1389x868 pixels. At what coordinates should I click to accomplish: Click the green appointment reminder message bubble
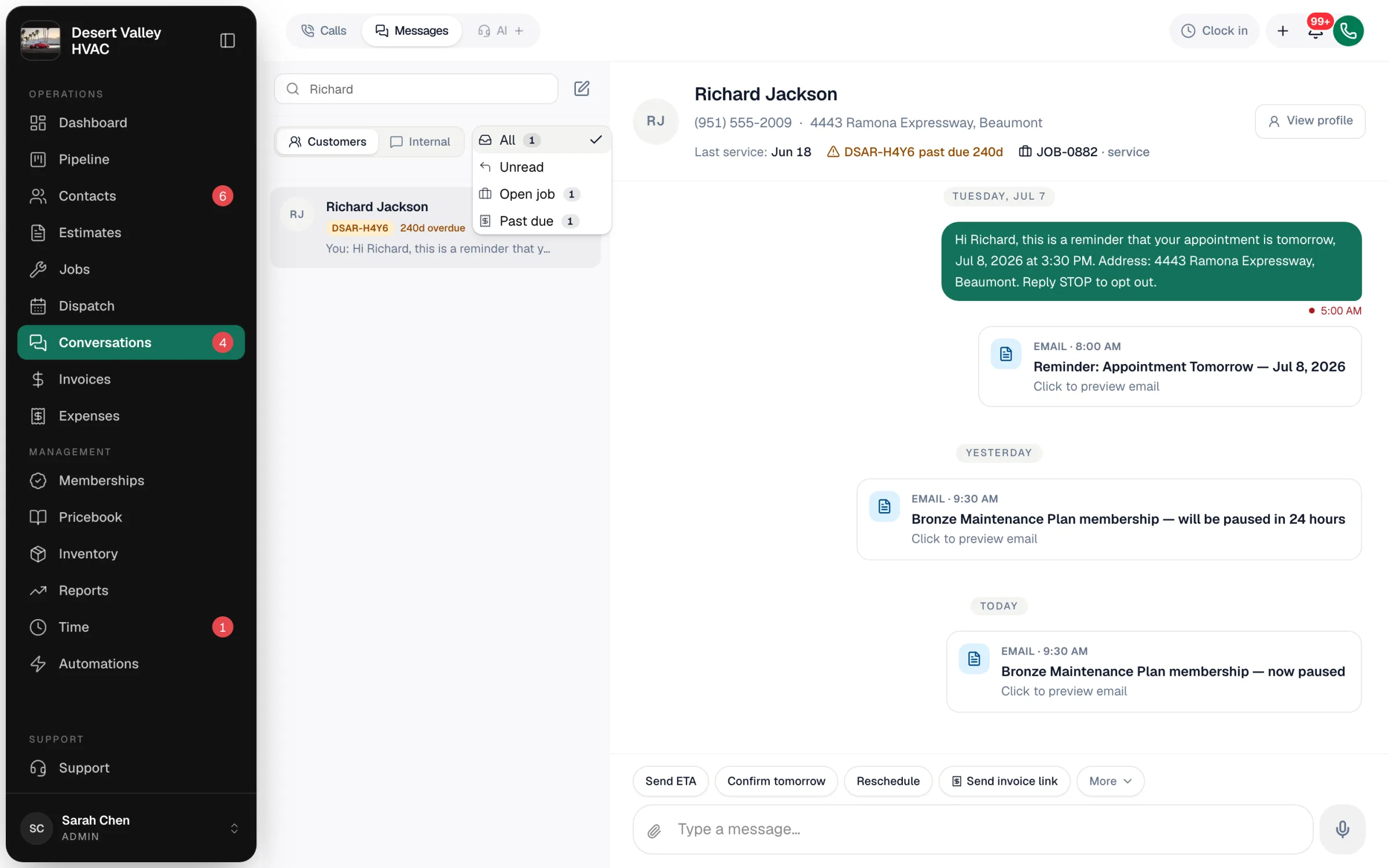pos(1151,261)
